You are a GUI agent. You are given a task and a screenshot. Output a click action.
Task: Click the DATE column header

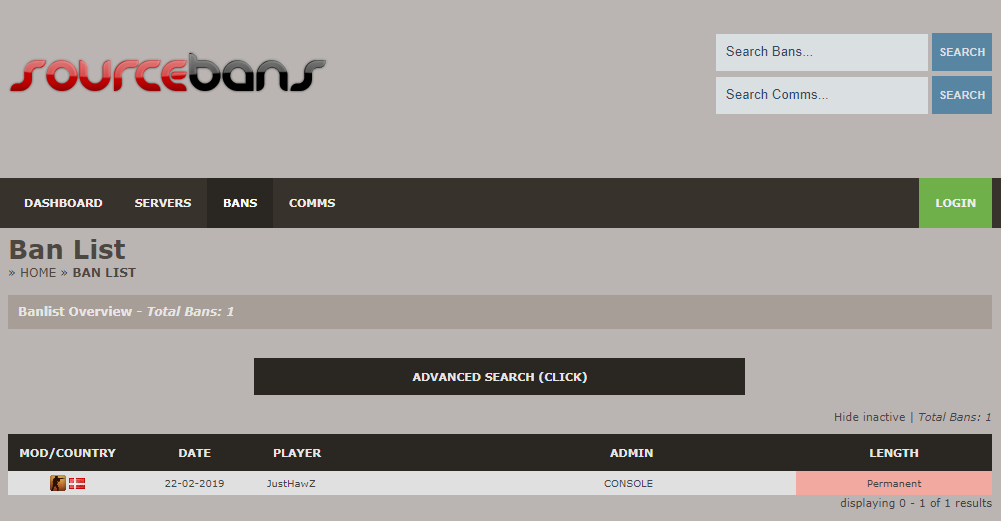[x=194, y=453]
